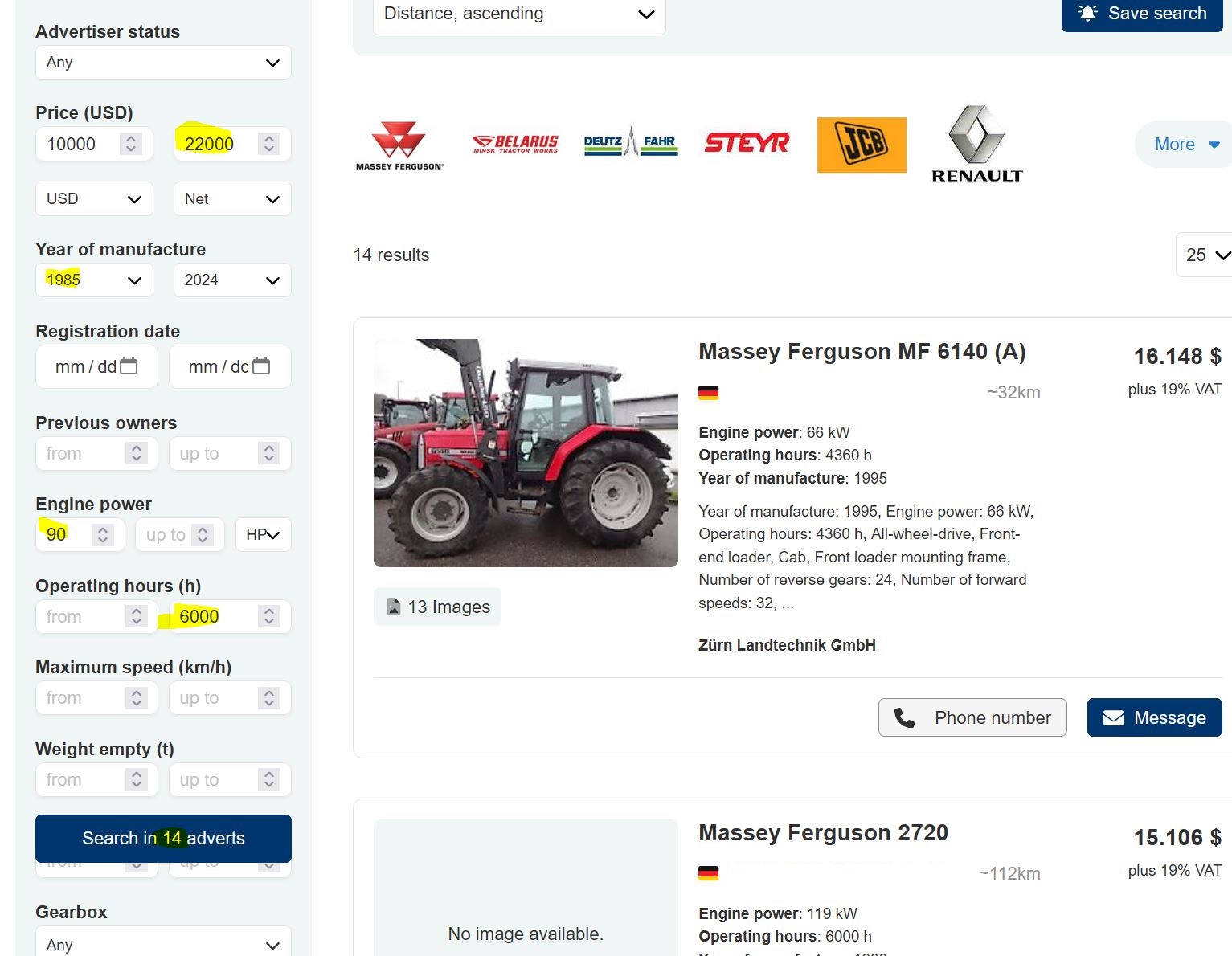Filter by Belarus brand logo
The image size is (1232, 956).
(x=515, y=144)
